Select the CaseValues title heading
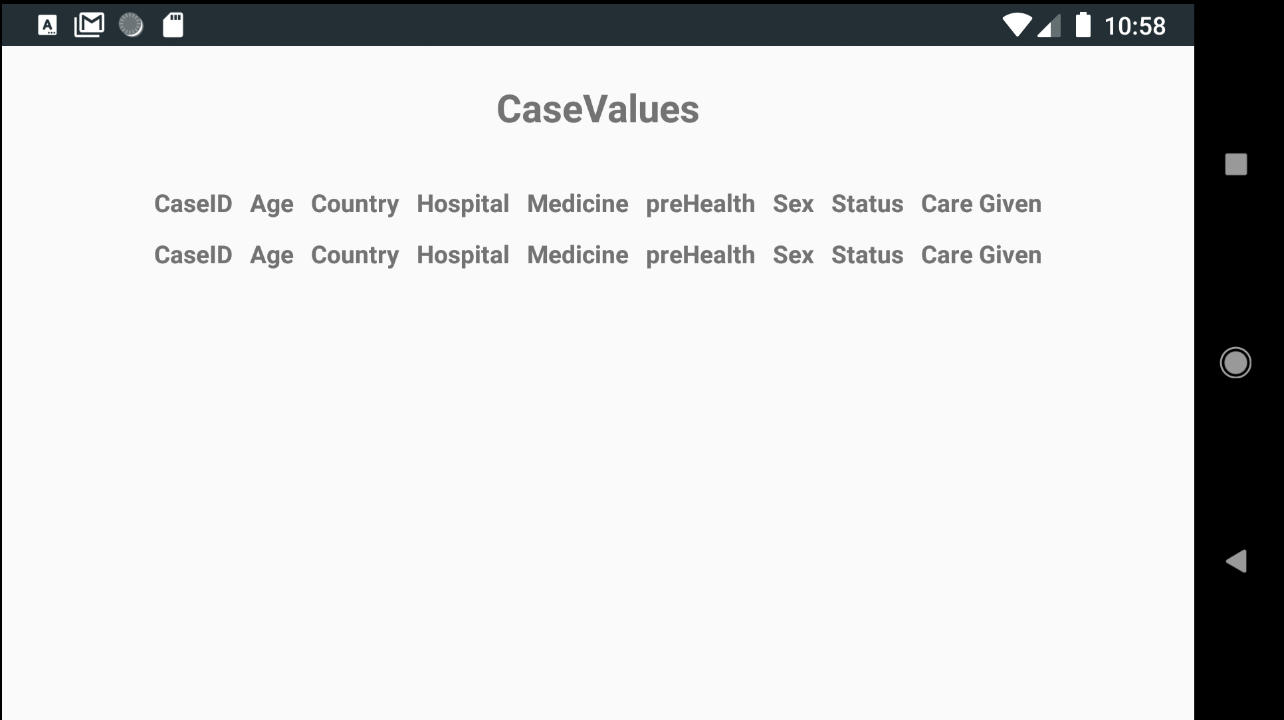Viewport: 1284px width, 720px height. (597, 108)
